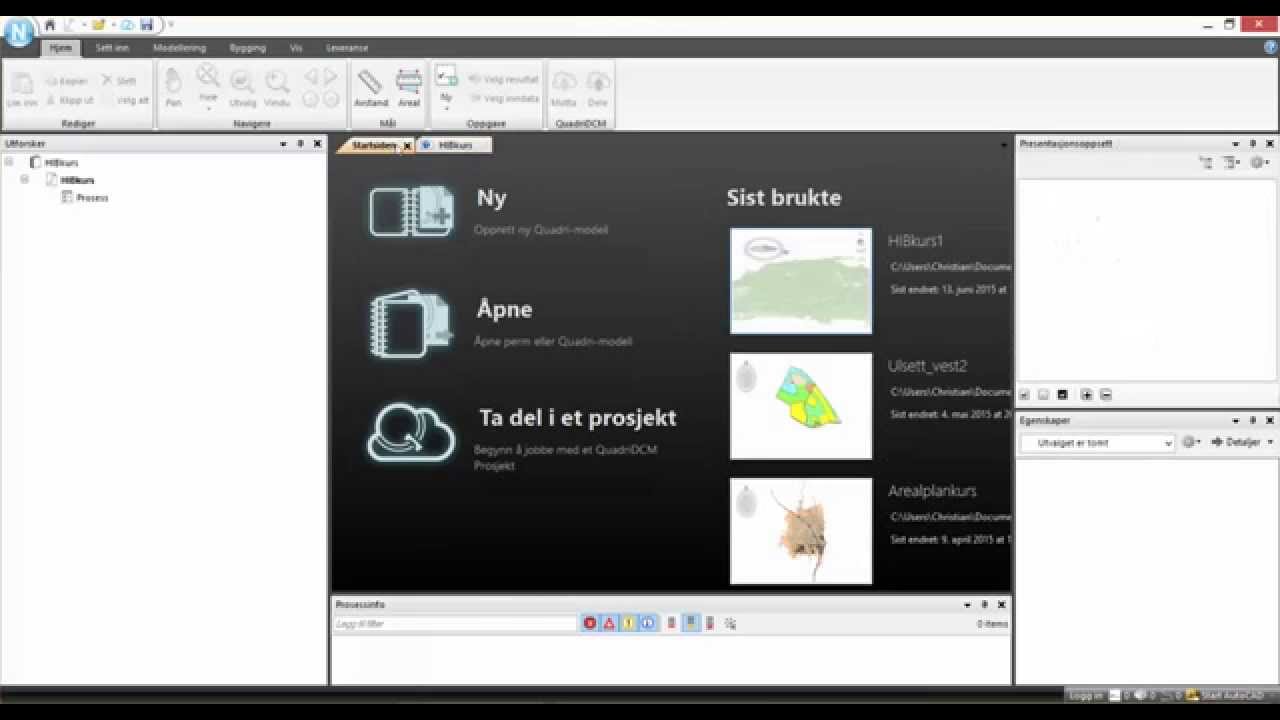Viewport: 1280px width, 720px height.
Task: Click the Kopier copy button
Action: tap(67, 81)
